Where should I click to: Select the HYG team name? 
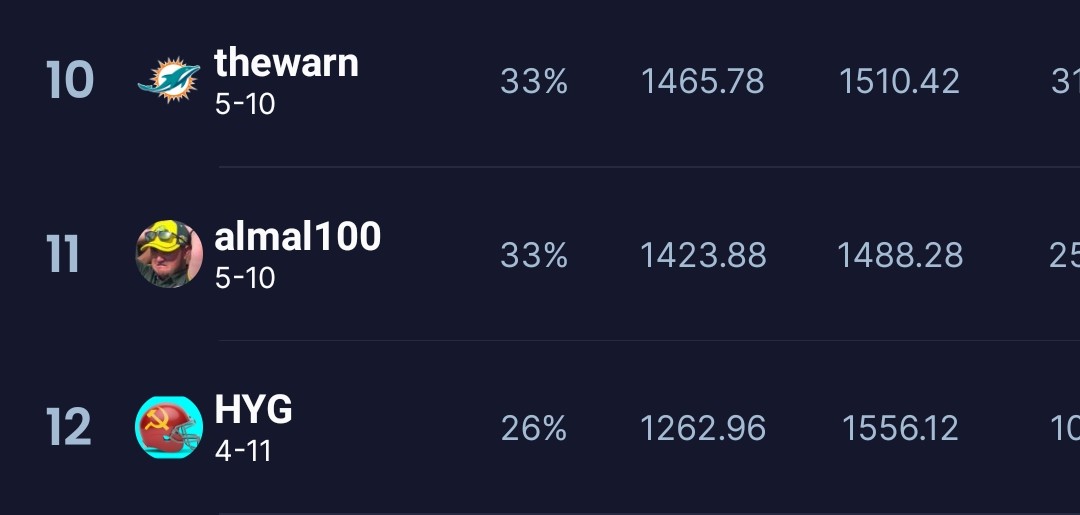coord(254,410)
